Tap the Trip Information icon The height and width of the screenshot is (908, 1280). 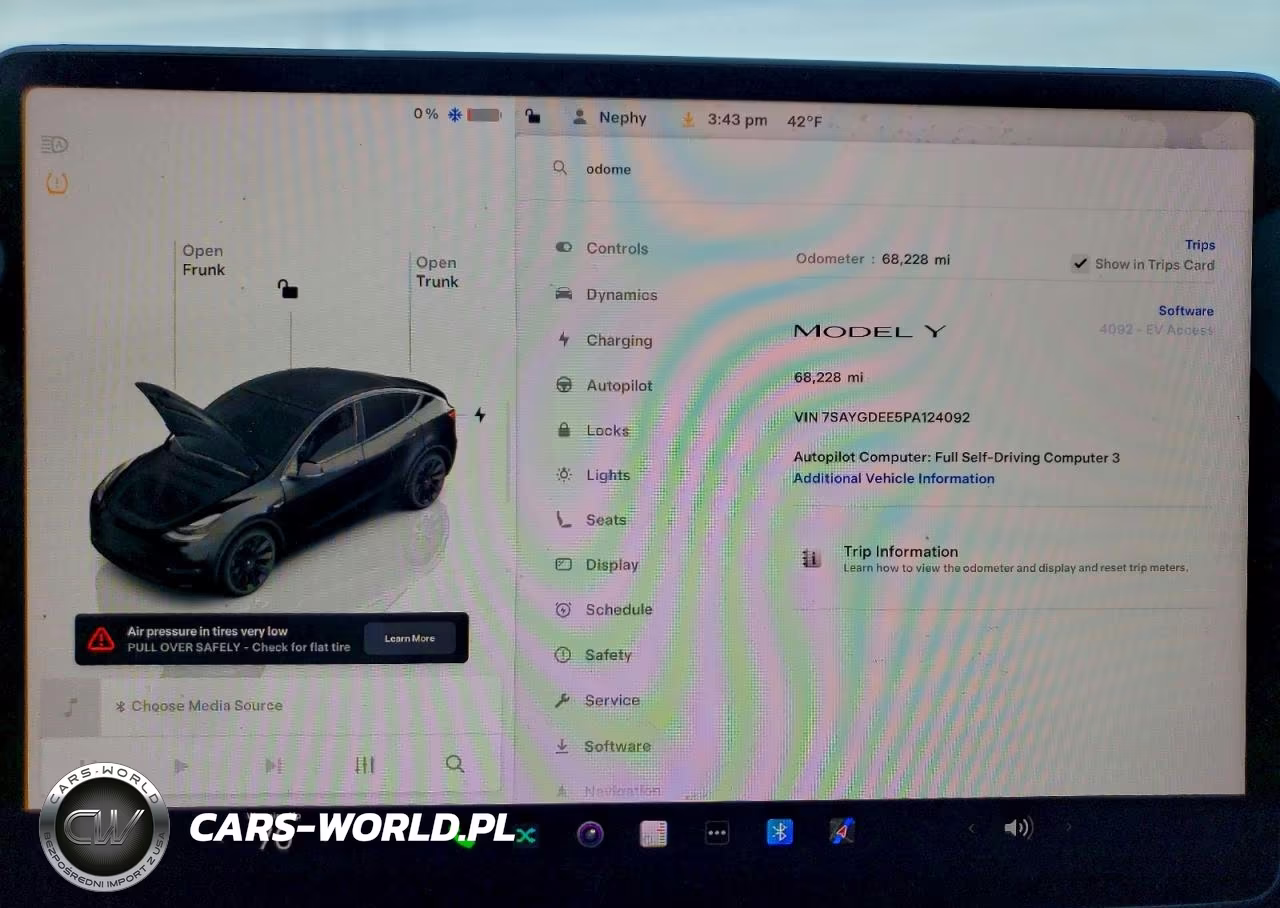click(812, 559)
